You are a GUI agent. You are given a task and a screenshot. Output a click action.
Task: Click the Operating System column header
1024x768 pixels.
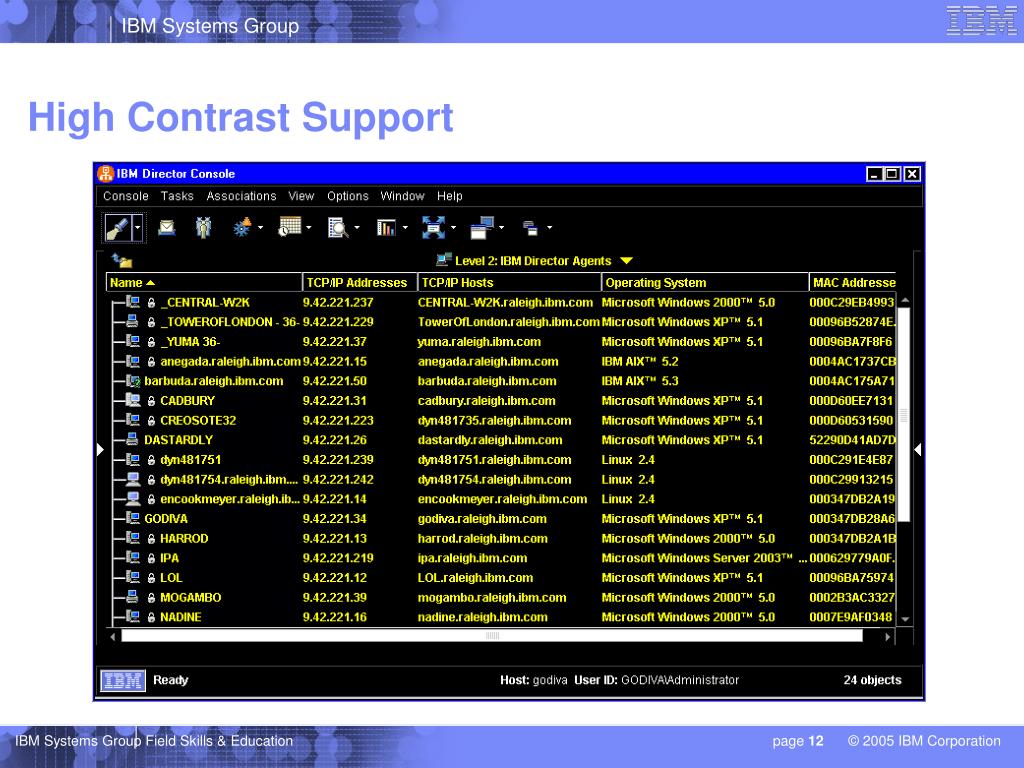pyautogui.click(x=705, y=282)
